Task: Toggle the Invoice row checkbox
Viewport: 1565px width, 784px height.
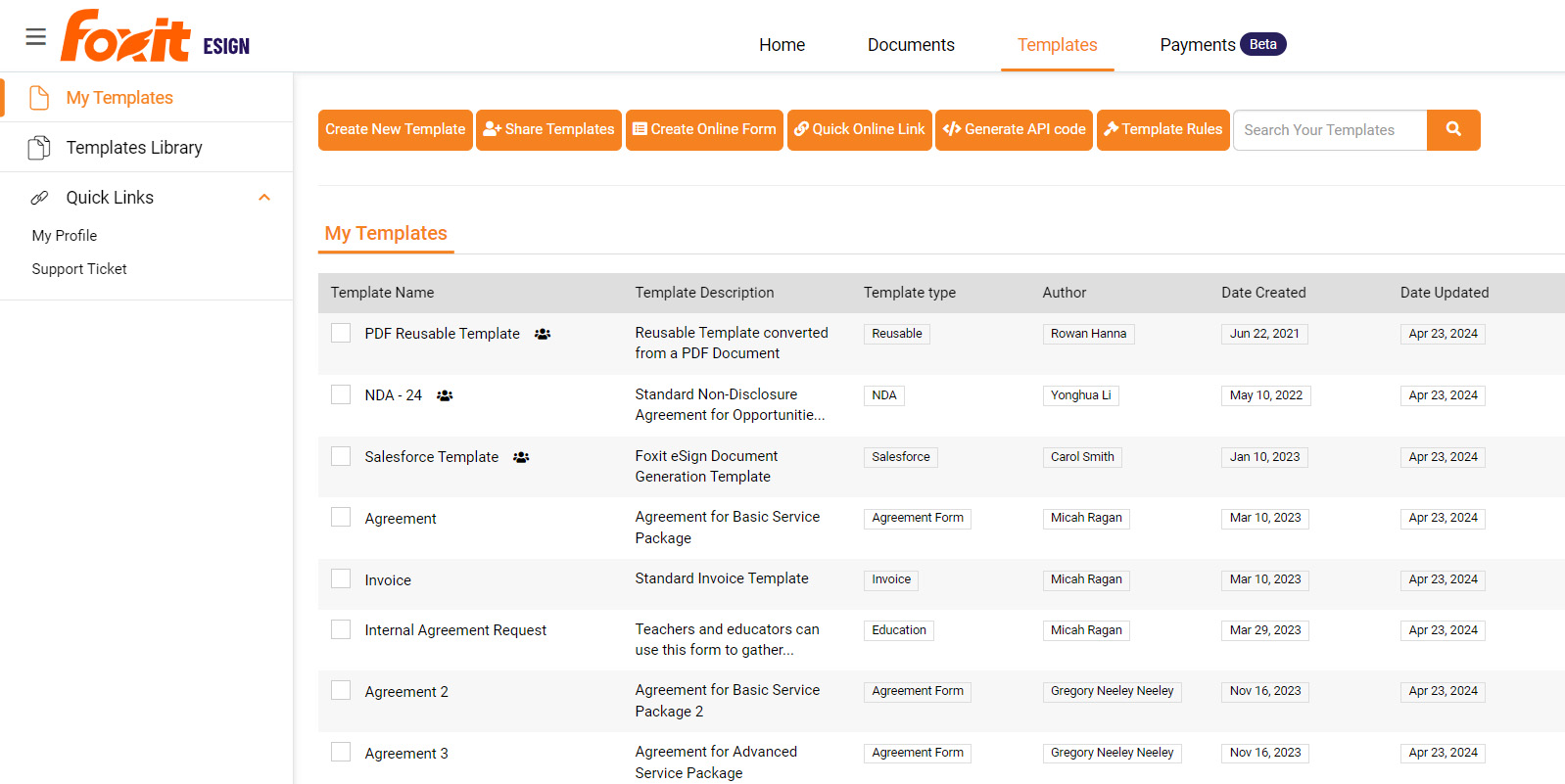Action: [x=341, y=578]
